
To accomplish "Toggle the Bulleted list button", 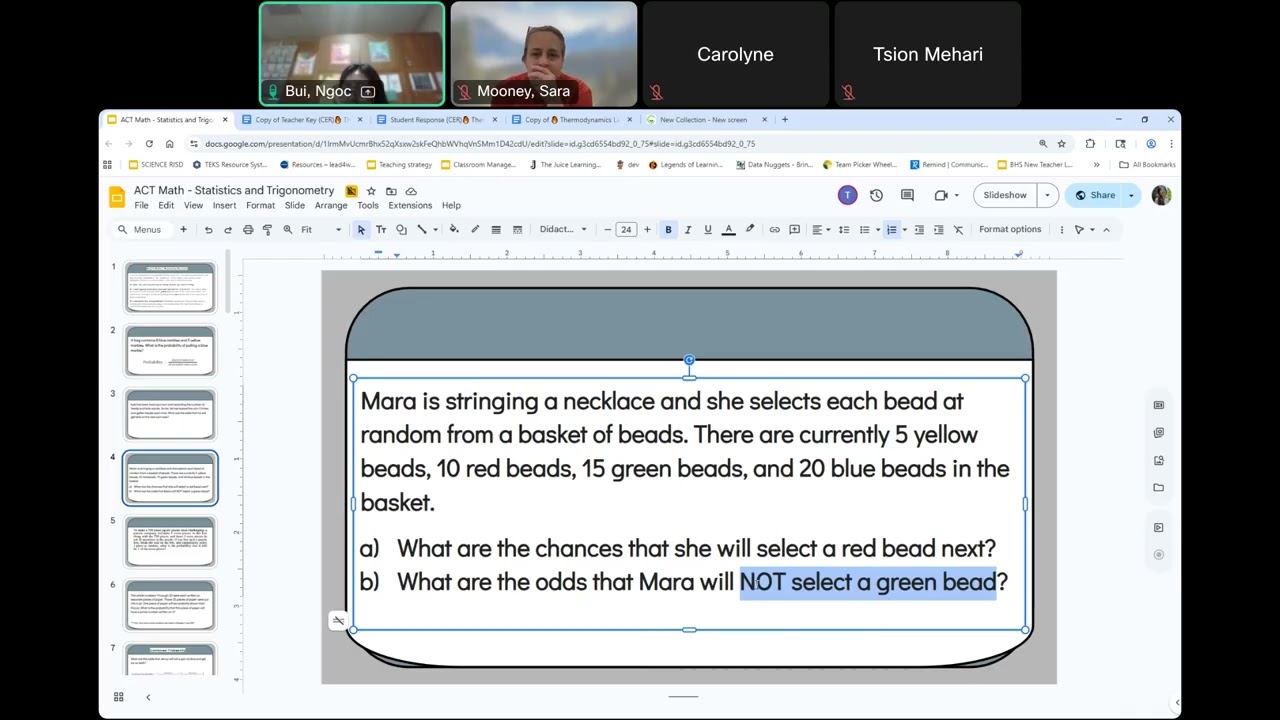I will [865, 230].
